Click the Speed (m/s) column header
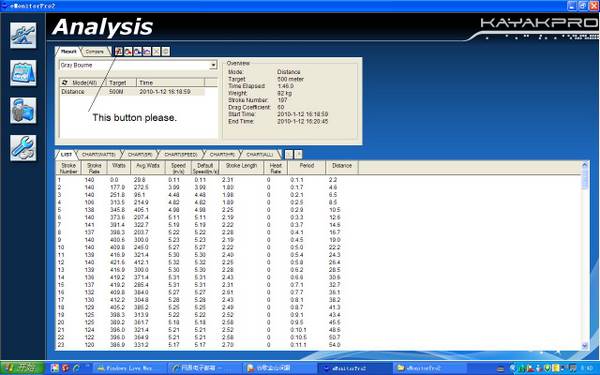Image resolution: width=600 pixels, height=375 pixels. 178,168
